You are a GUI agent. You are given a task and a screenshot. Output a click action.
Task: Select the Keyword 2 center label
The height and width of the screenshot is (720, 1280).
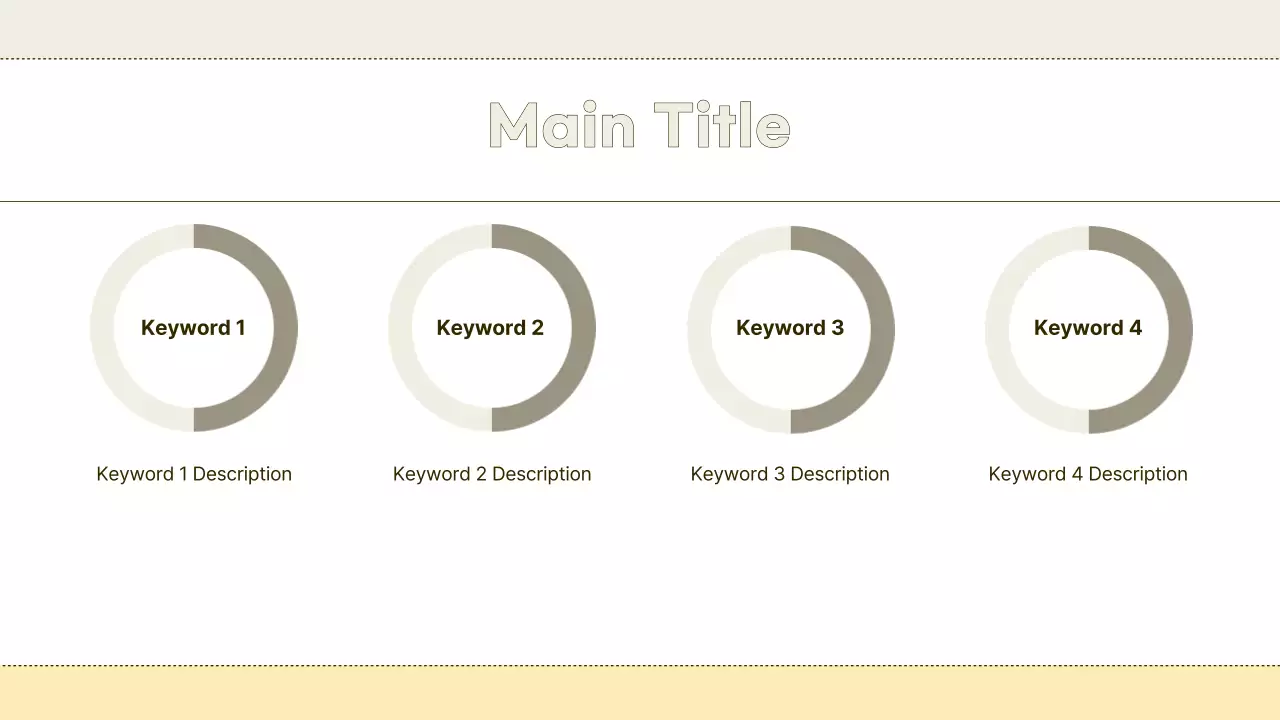click(x=490, y=328)
